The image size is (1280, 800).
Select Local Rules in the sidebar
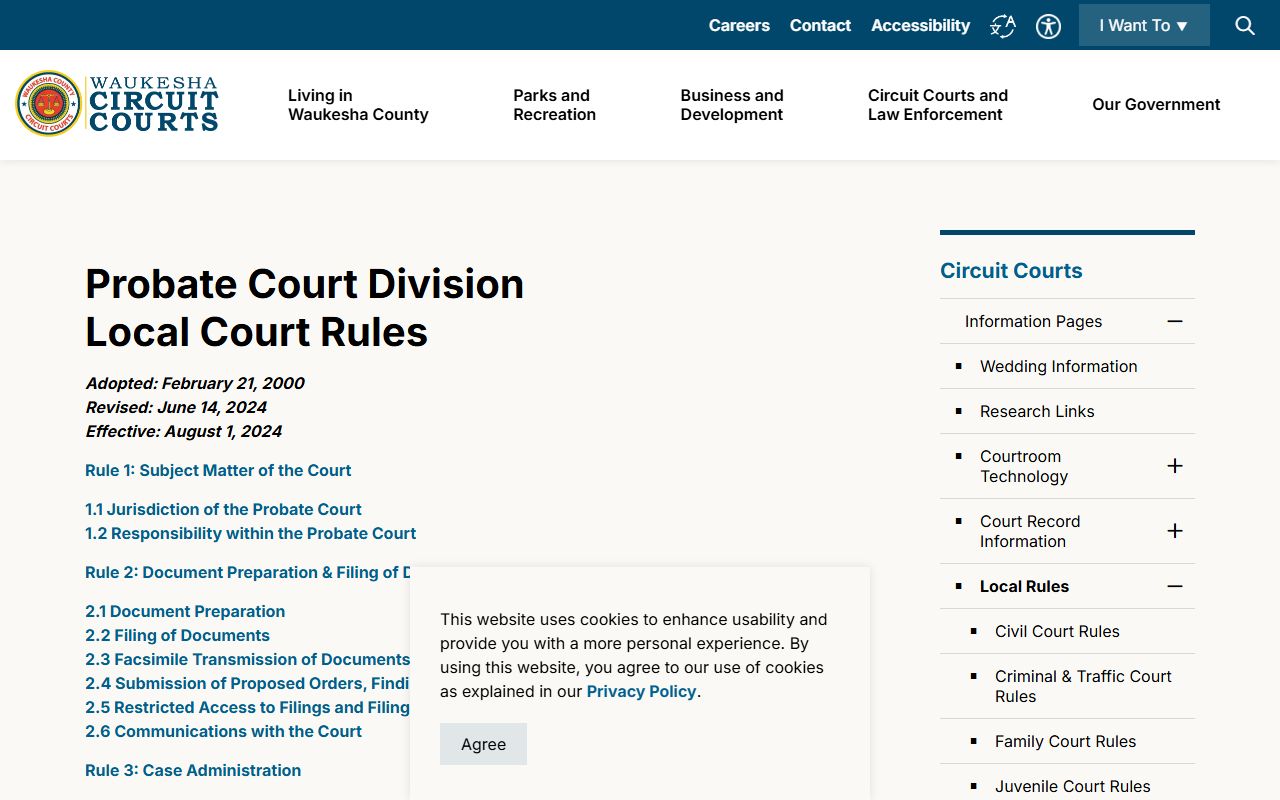click(x=1024, y=586)
